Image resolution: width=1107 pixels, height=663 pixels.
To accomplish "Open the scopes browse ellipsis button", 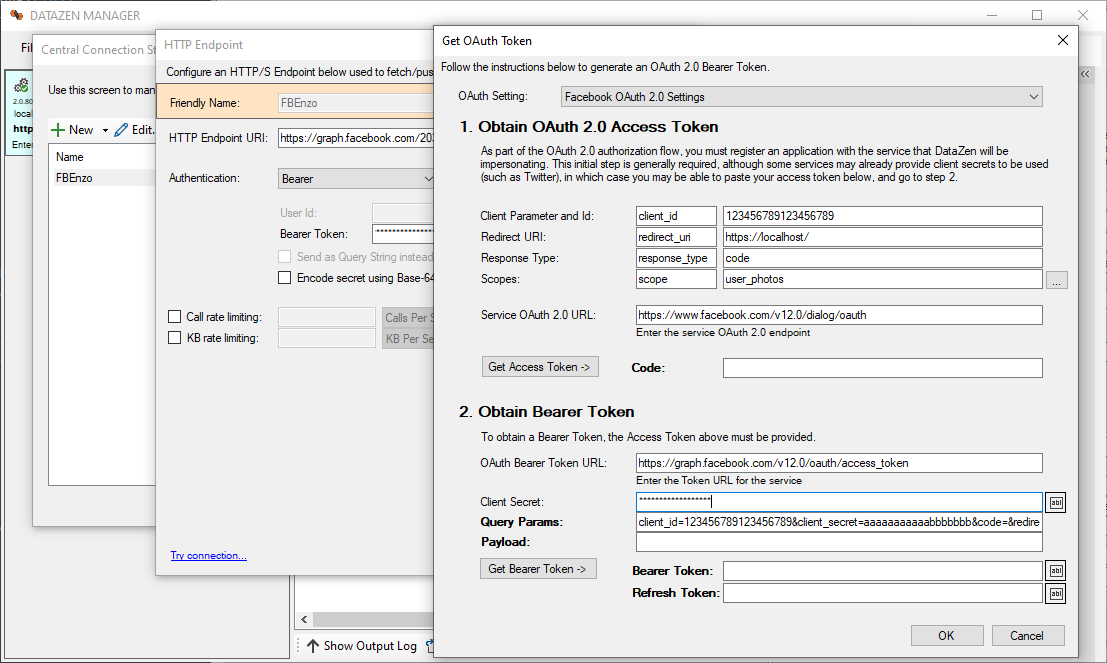I will 1056,280.
